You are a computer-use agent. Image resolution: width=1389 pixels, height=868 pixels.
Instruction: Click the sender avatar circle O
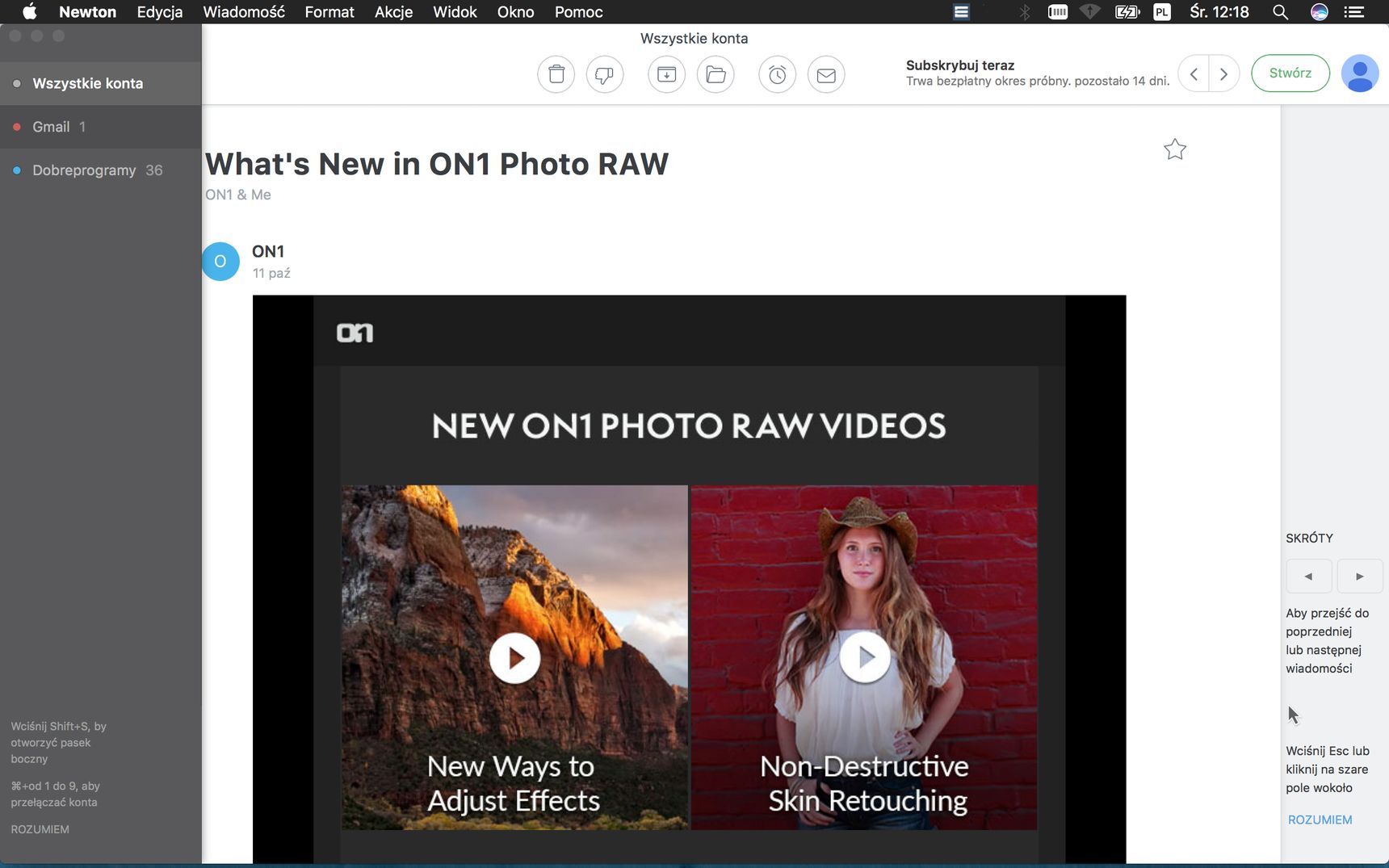(220, 262)
